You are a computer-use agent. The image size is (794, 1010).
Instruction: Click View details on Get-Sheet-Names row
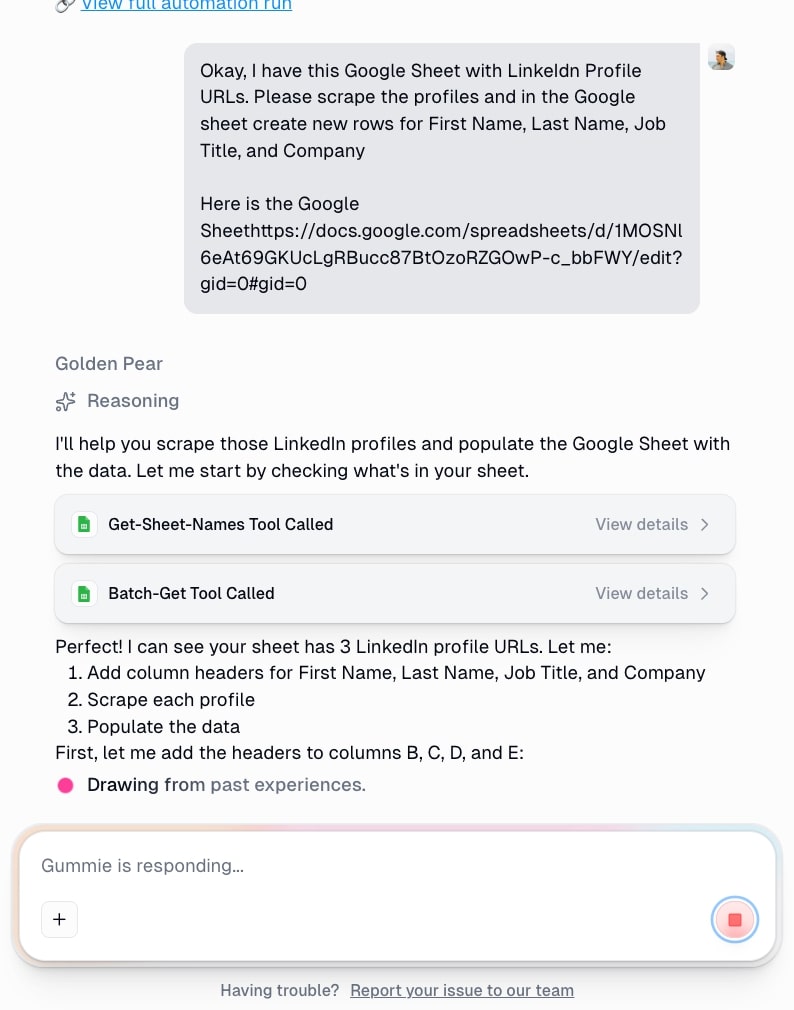[641, 524]
